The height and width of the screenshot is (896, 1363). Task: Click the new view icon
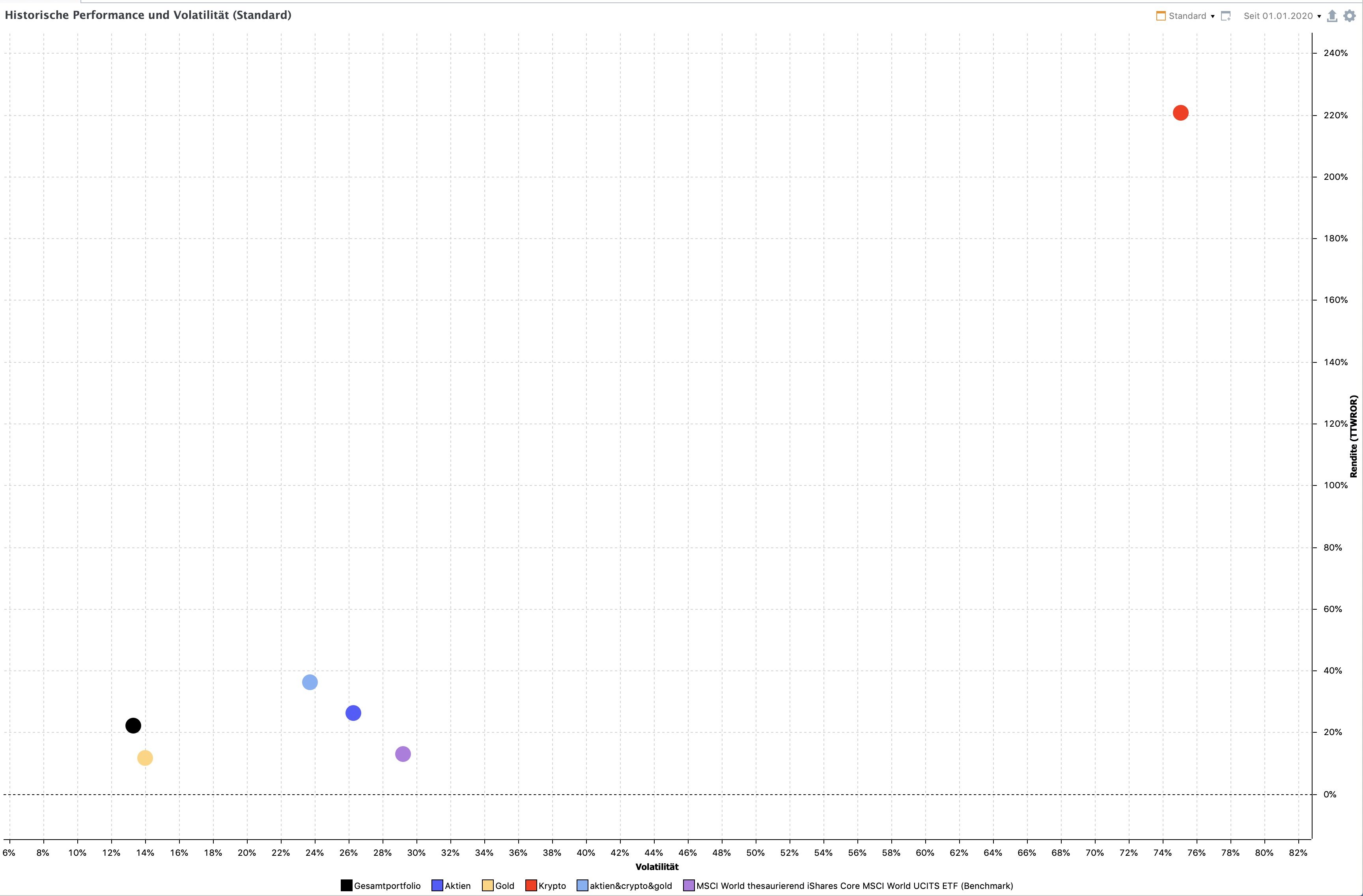[1225, 16]
